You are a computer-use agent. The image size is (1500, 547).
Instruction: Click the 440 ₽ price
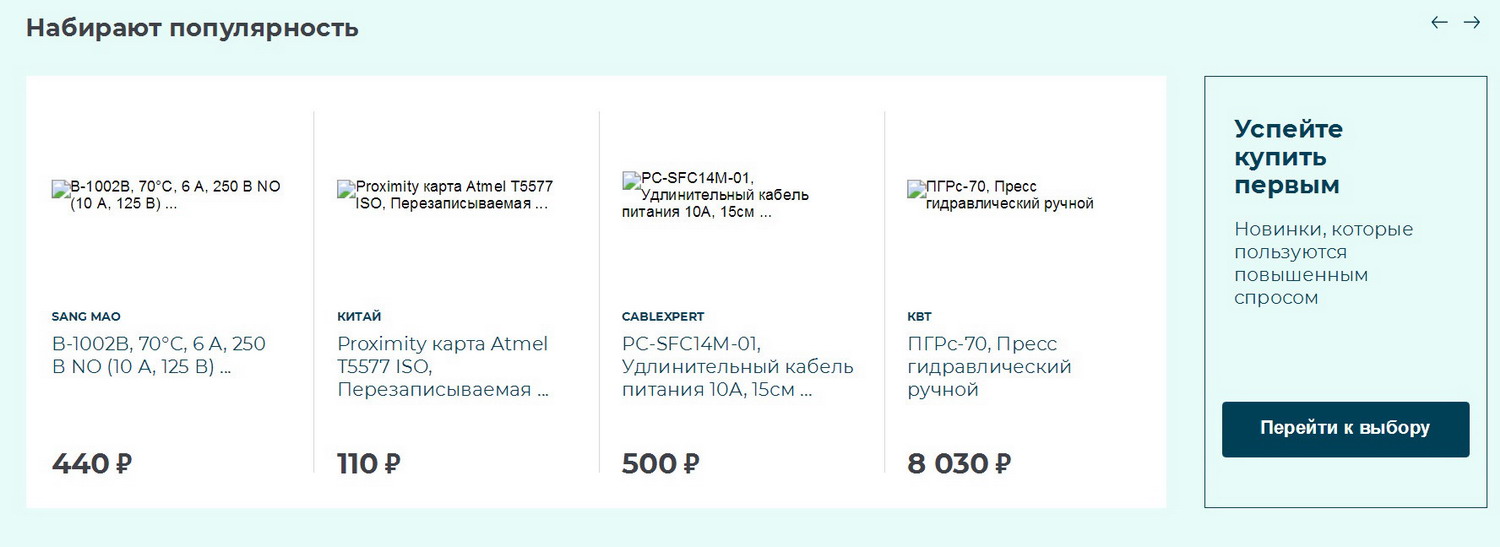92,464
